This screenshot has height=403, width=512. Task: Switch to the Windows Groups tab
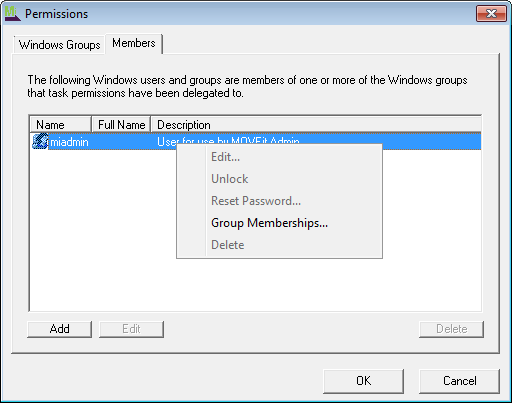pyautogui.click(x=59, y=45)
